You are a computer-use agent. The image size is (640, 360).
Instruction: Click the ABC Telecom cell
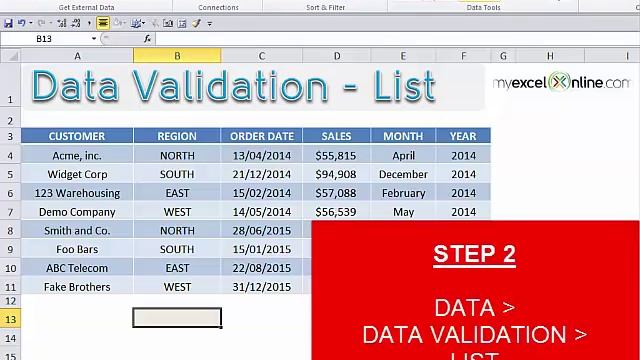click(x=77, y=268)
